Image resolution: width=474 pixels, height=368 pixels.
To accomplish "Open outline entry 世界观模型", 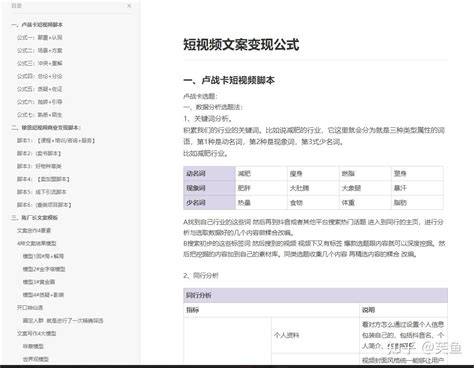I will [36, 359].
